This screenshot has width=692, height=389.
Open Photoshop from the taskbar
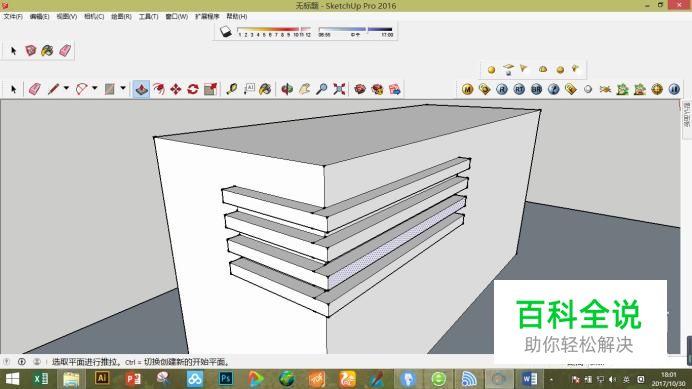click(x=226, y=378)
